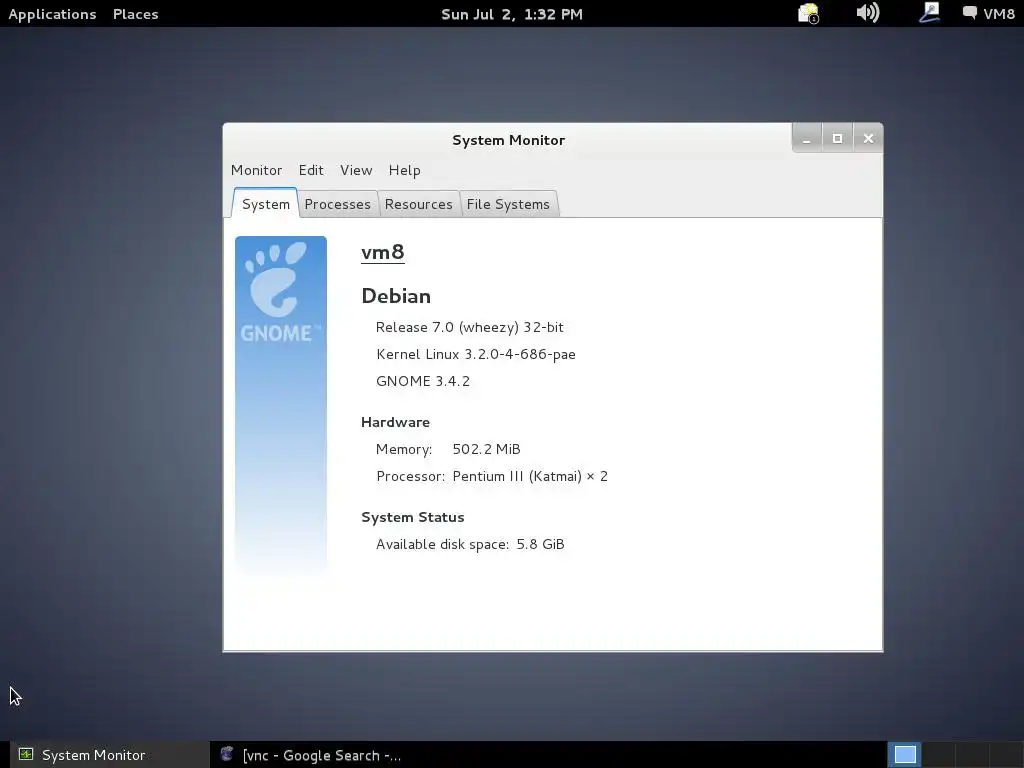Click the browser icon of vnc taskbar entry
Image resolution: width=1024 pixels, height=768 pixels.
pos(227,754)
